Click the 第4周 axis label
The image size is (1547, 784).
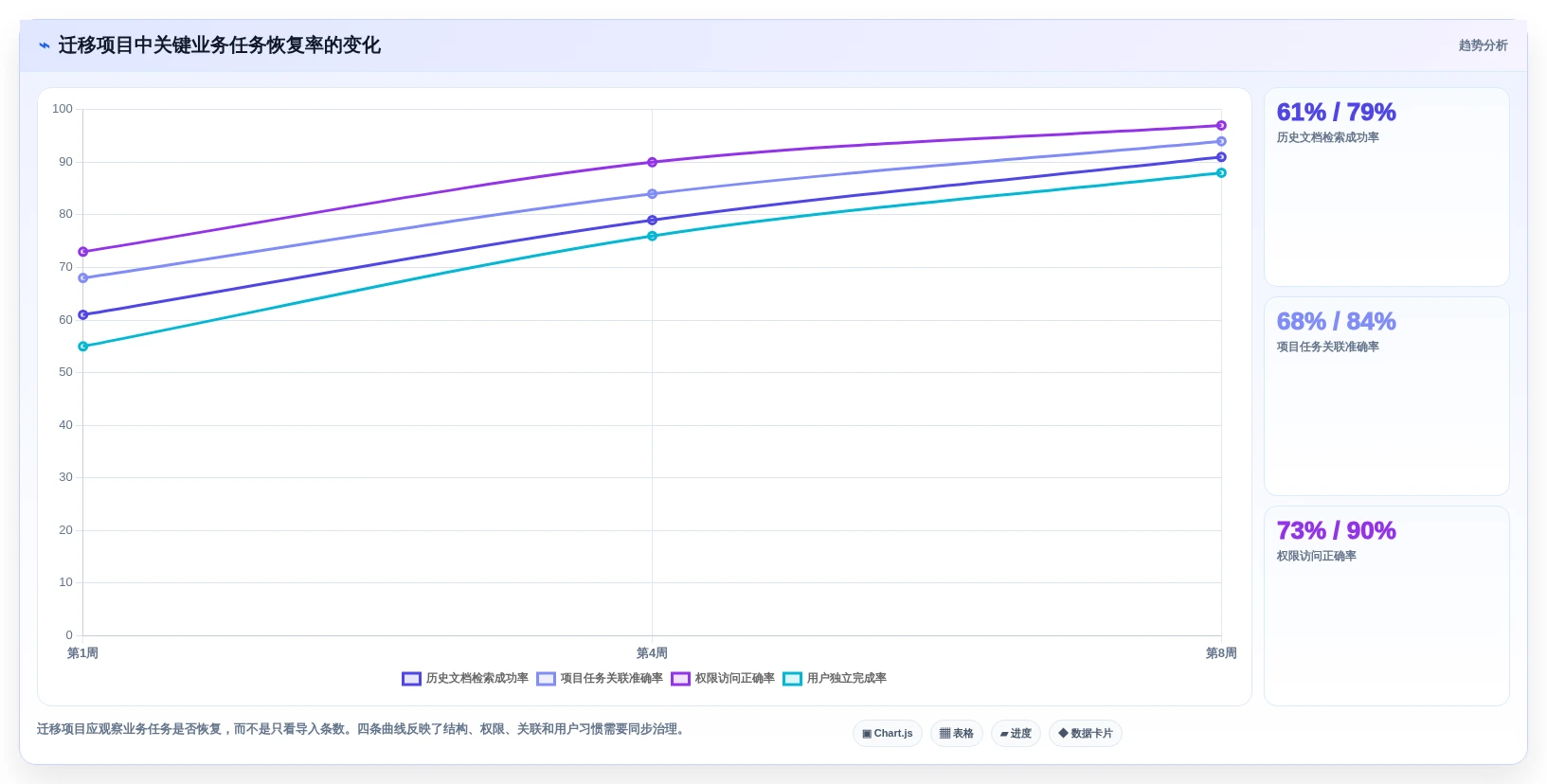click(x=652, y=653)
